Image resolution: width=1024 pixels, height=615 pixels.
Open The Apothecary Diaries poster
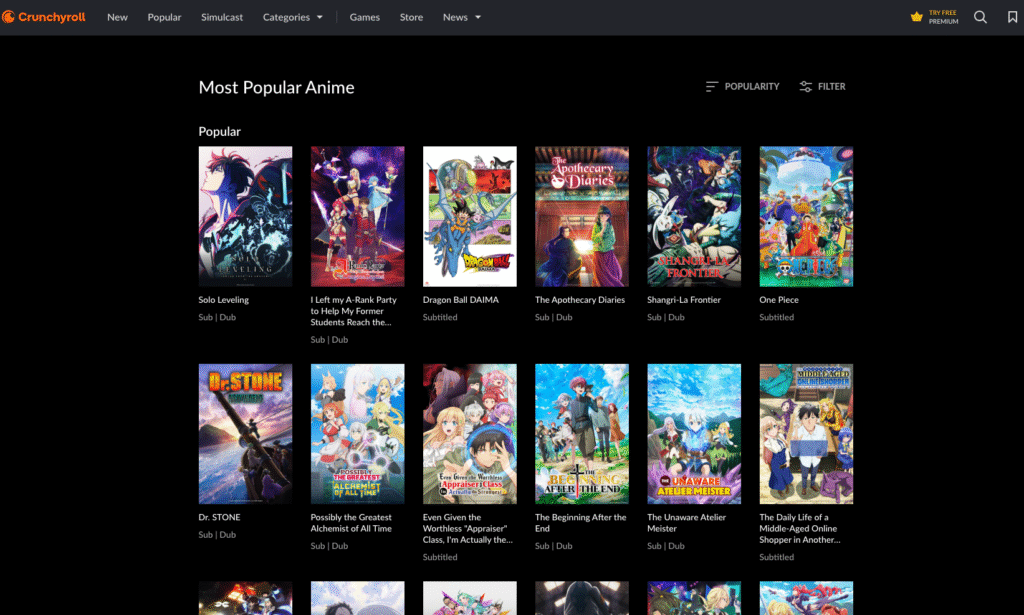tap(582, 216)
